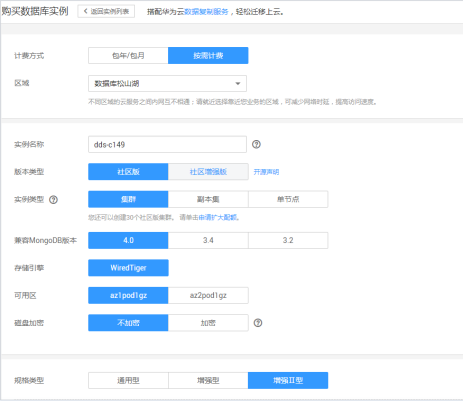The width and height of the screenshot is (464, 402).
Task: Click help icon beside instance name field
Action: click(x=256, y=144)
